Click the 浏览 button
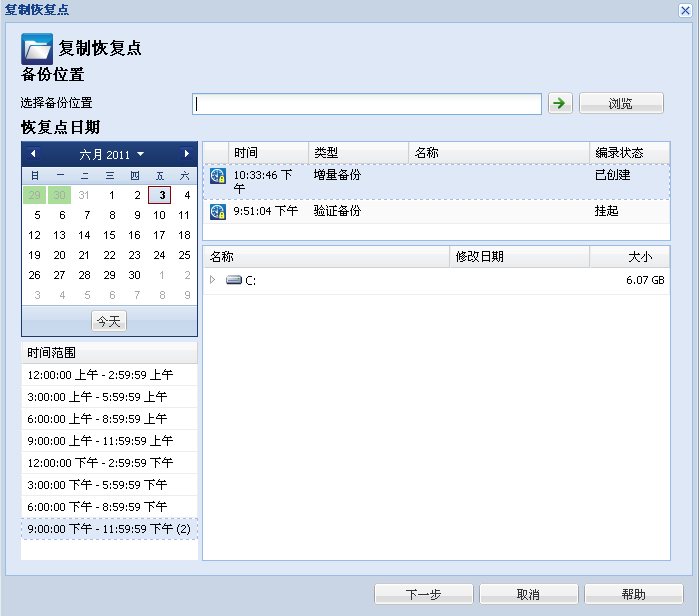This screenshot has width=699, height=616. [621, 103]
